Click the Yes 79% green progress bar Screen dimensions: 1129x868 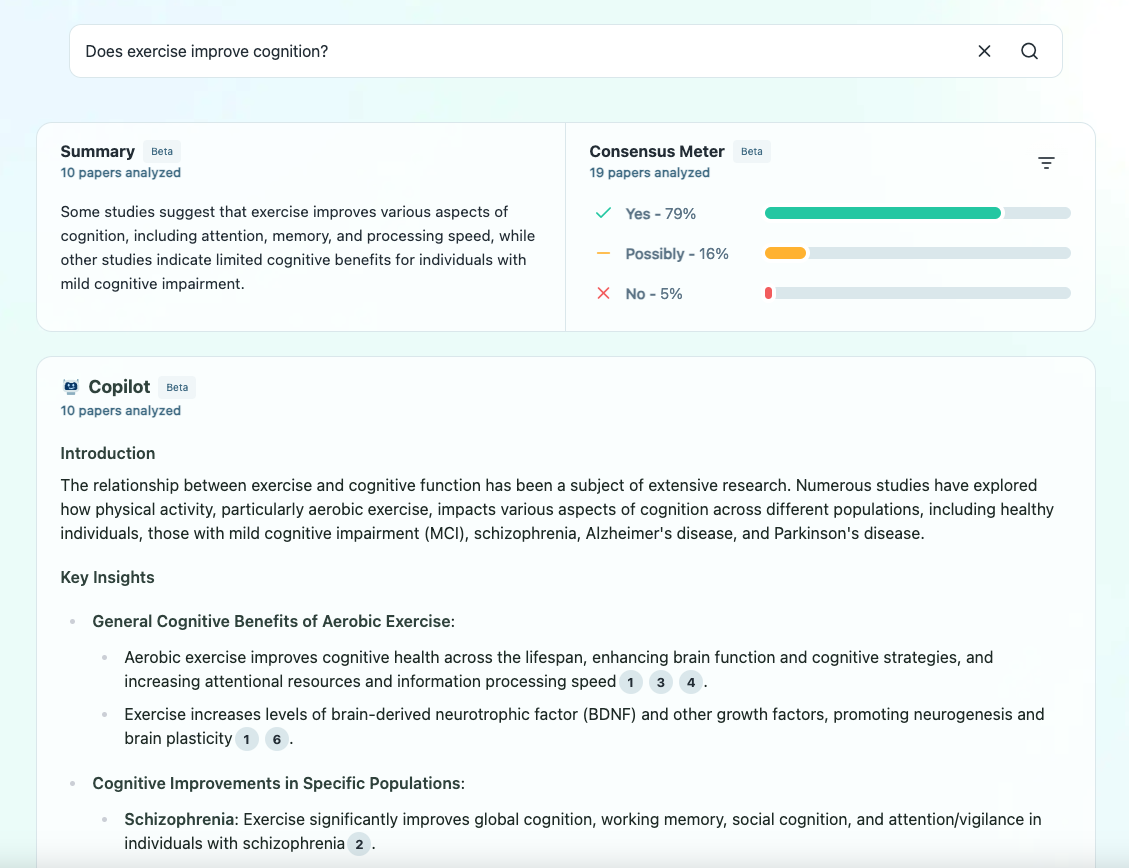click(917, 213)
